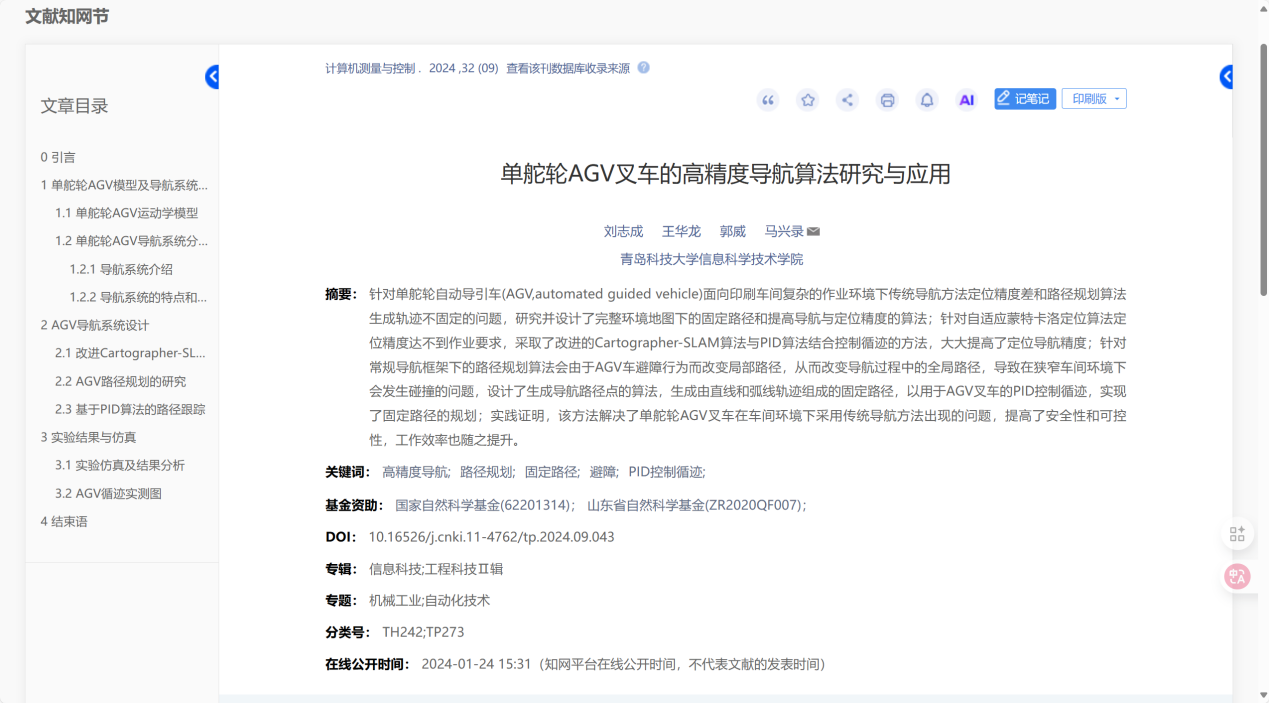The height and width of the screenshot is (703, 1269).
Task: Click the 计算机测量与控制 journal link
Action: point(369,68)
